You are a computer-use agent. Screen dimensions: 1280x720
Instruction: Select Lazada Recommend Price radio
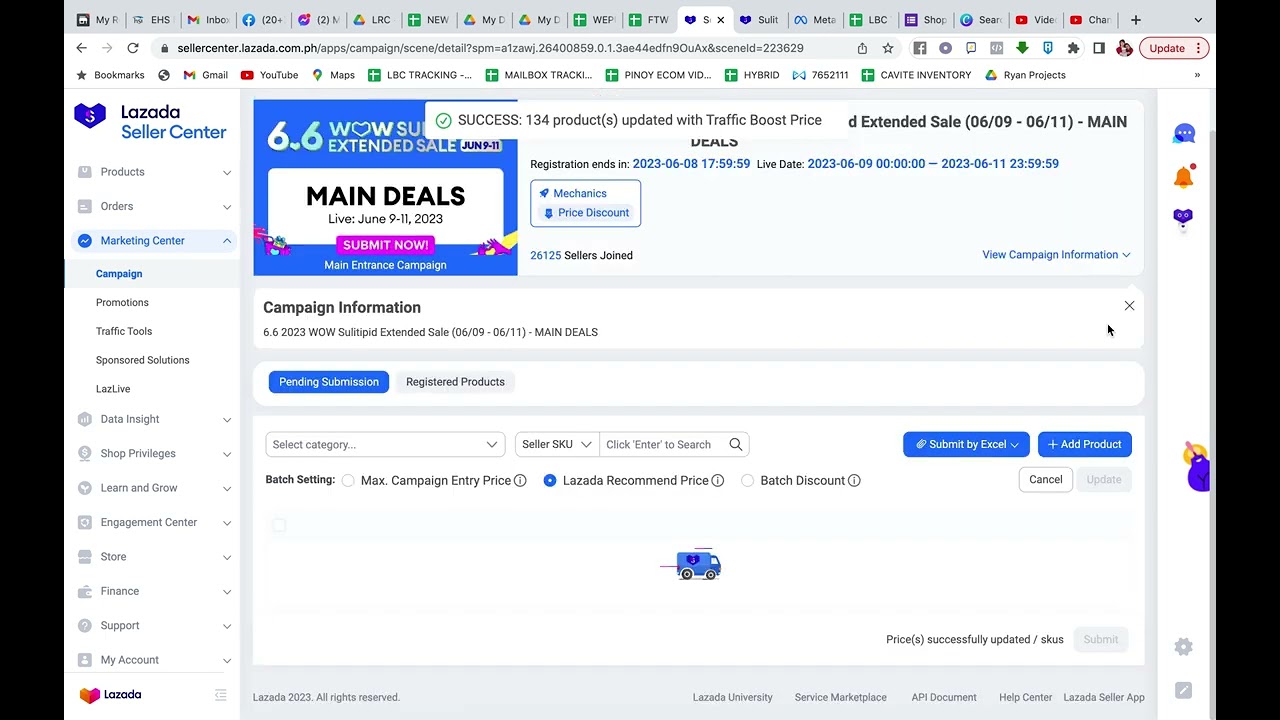click(549, 481)
